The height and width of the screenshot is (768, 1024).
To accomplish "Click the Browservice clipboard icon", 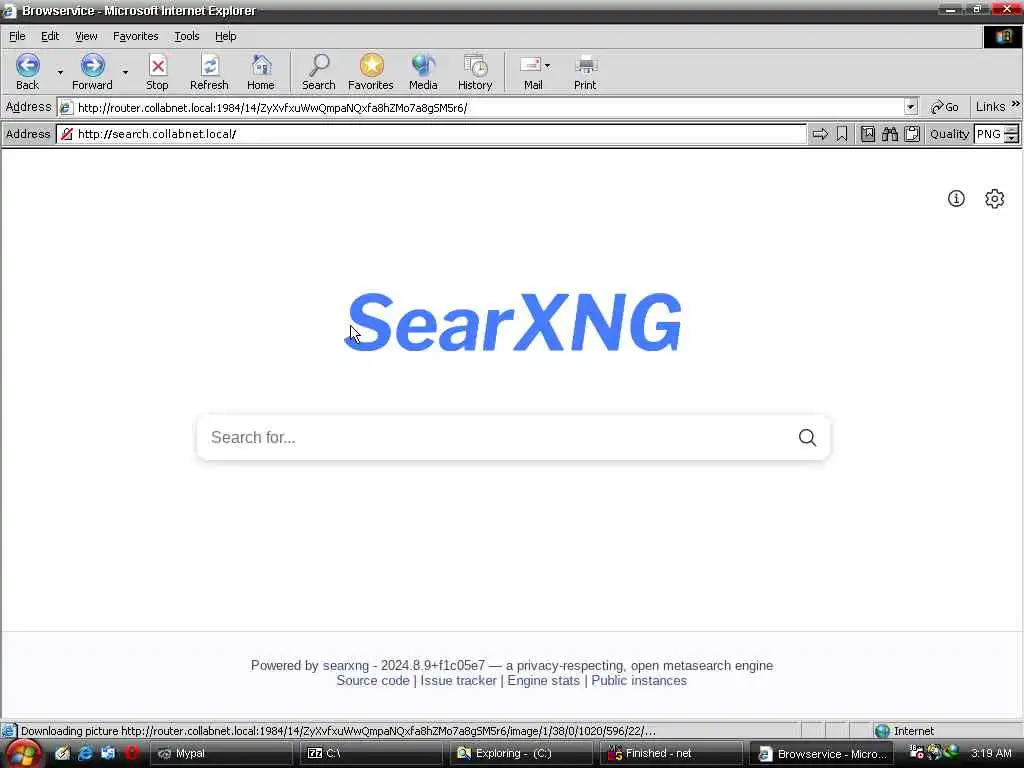I will [x=912, y=134].
